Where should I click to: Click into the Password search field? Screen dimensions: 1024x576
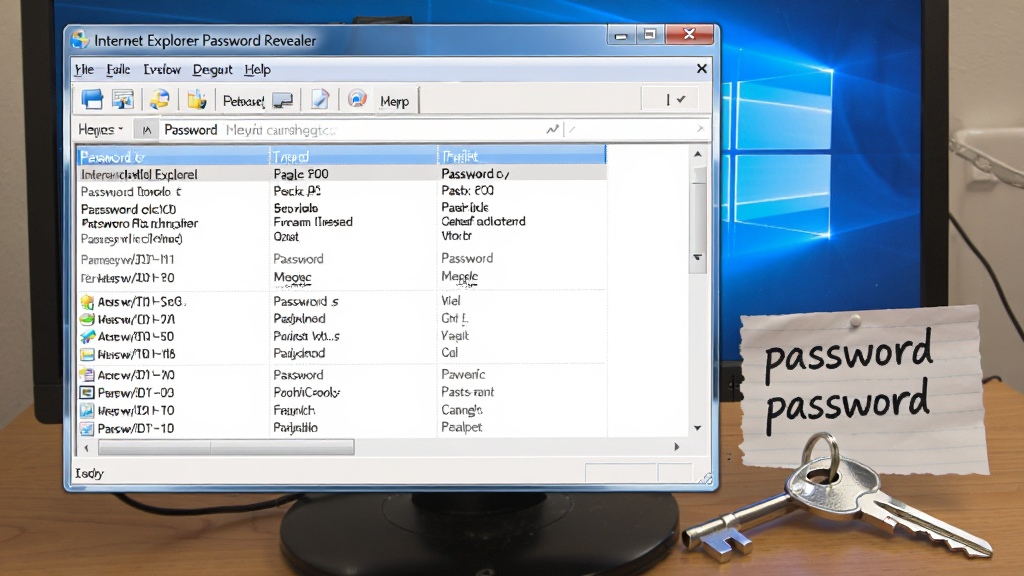coord(353,130)
